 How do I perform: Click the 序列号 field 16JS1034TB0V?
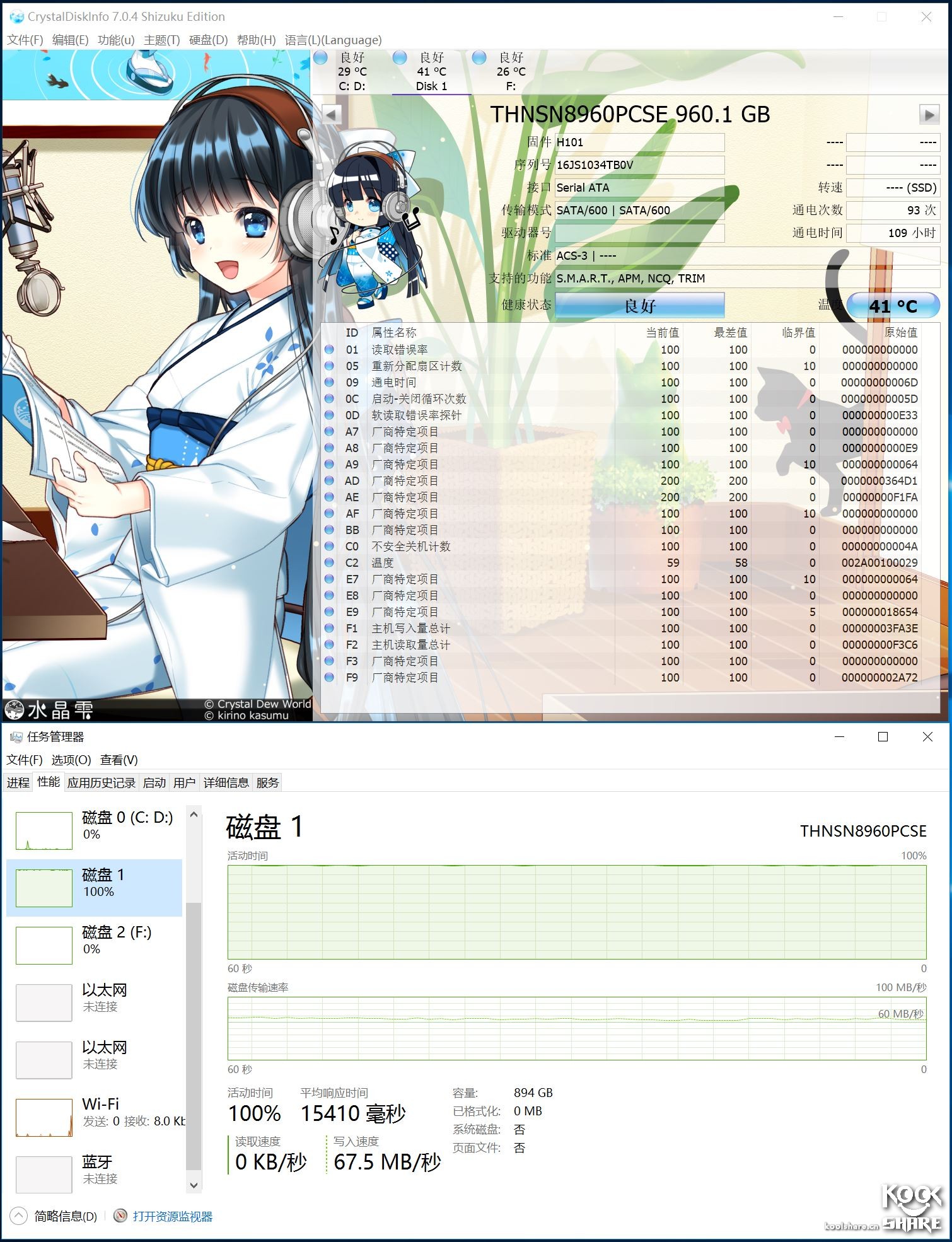click(639, 165)
